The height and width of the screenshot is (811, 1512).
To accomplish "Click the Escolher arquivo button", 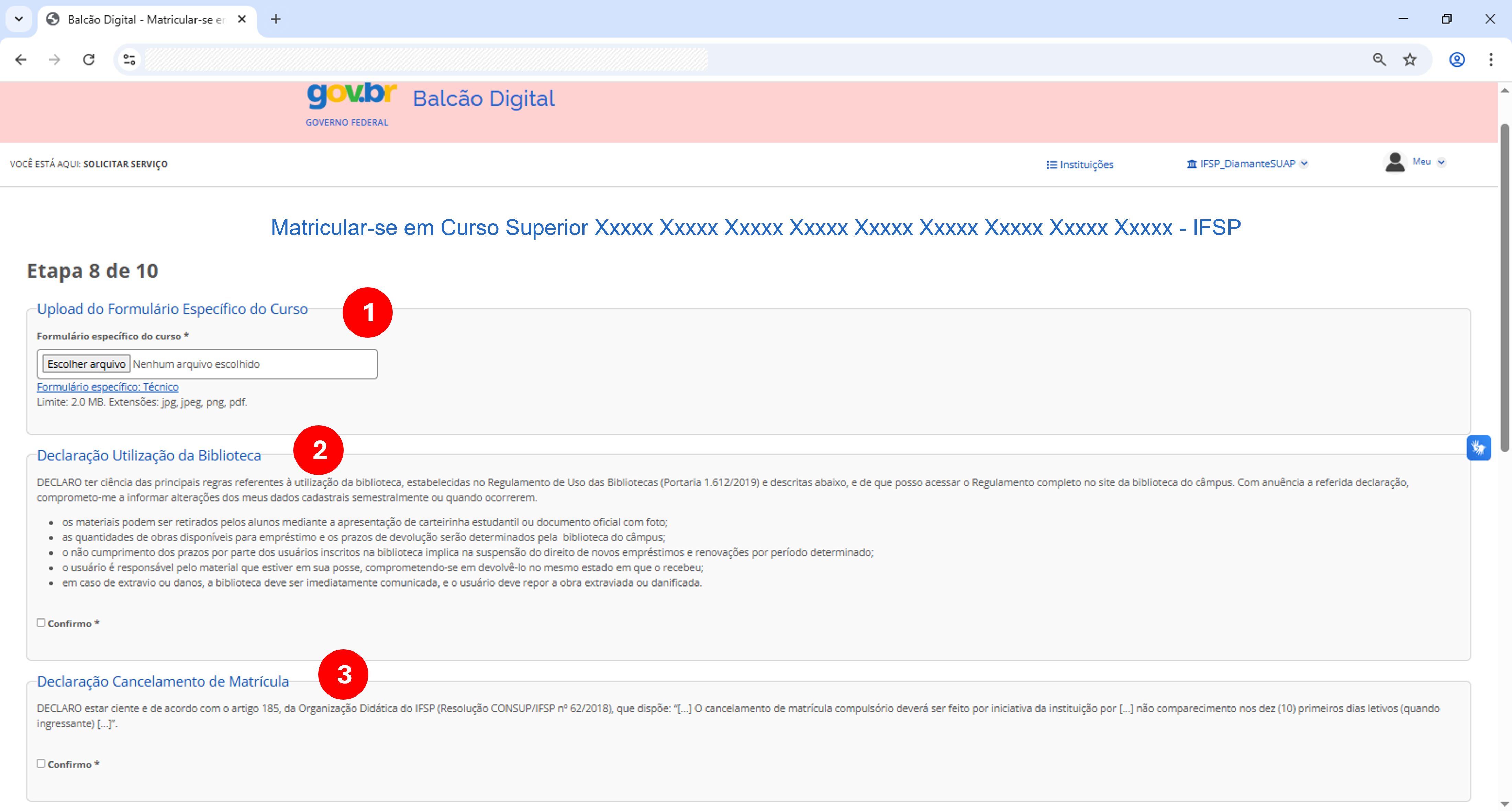I will pyautogui.click(x=86, y=364).
